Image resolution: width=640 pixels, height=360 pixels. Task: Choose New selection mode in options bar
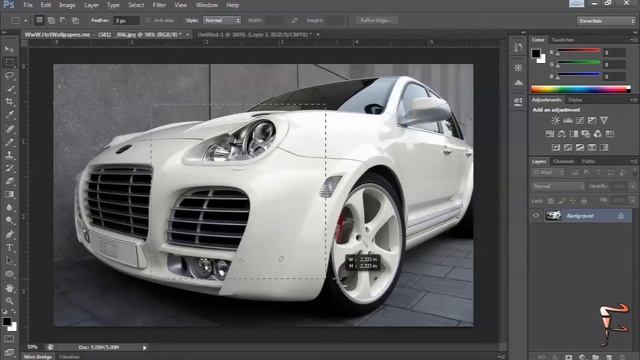click(x=39, y=20)
